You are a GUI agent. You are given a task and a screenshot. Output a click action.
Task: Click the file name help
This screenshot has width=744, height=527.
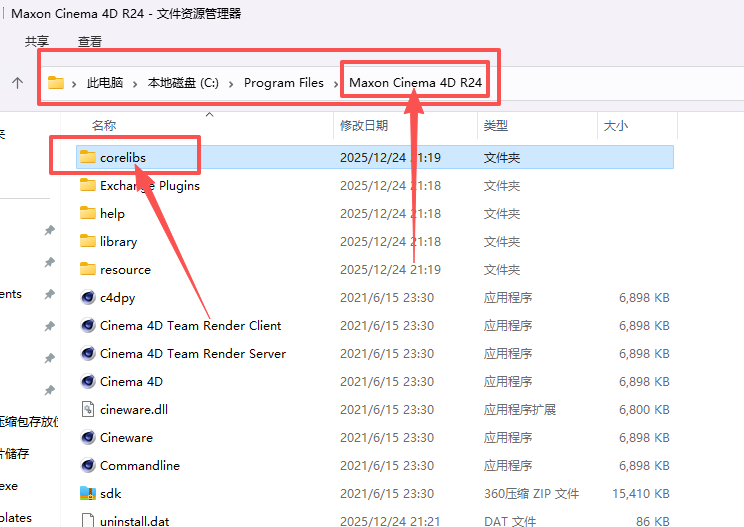(112, 213)
